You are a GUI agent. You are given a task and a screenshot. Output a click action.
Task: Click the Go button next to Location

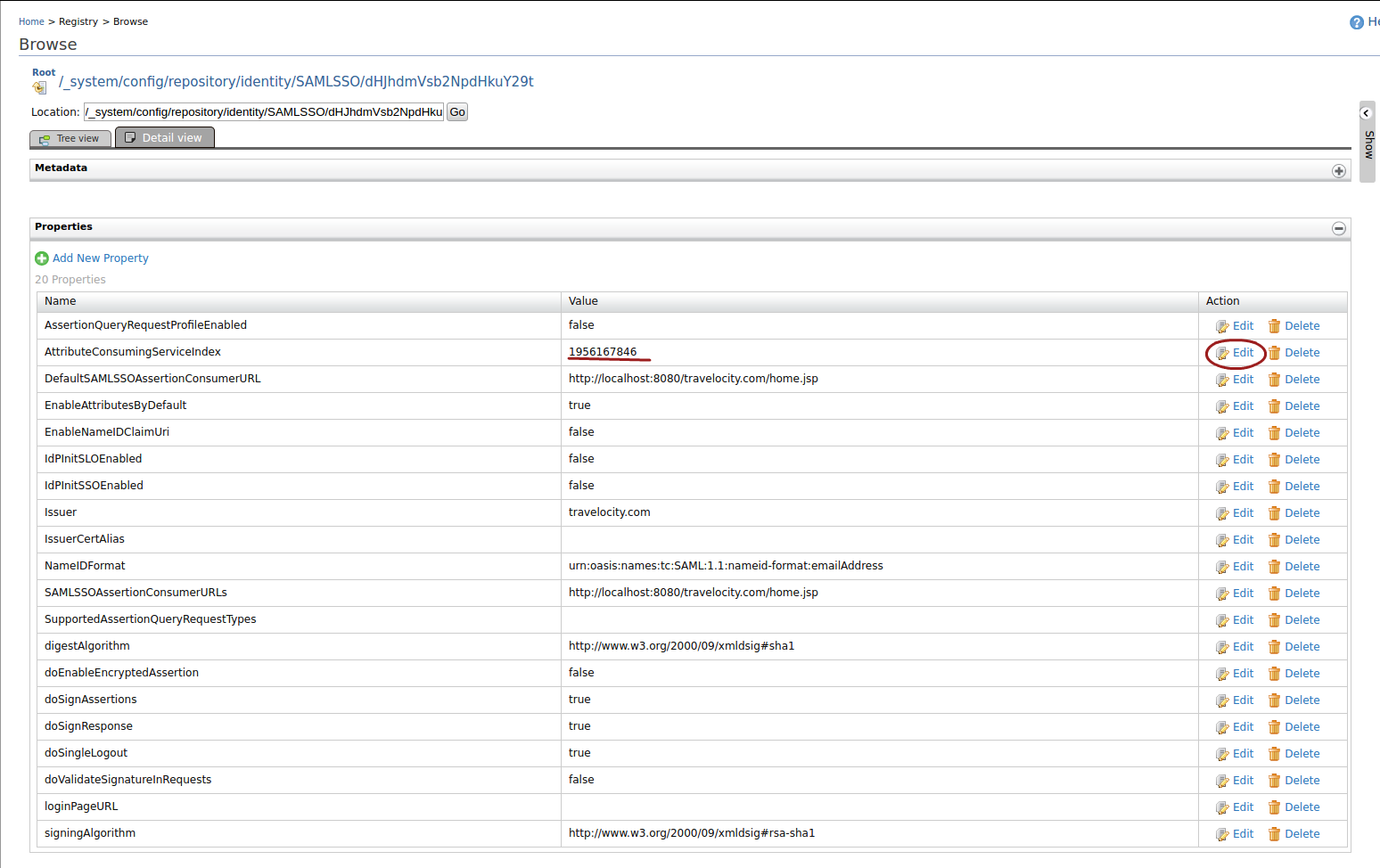(x=457, y=112)
